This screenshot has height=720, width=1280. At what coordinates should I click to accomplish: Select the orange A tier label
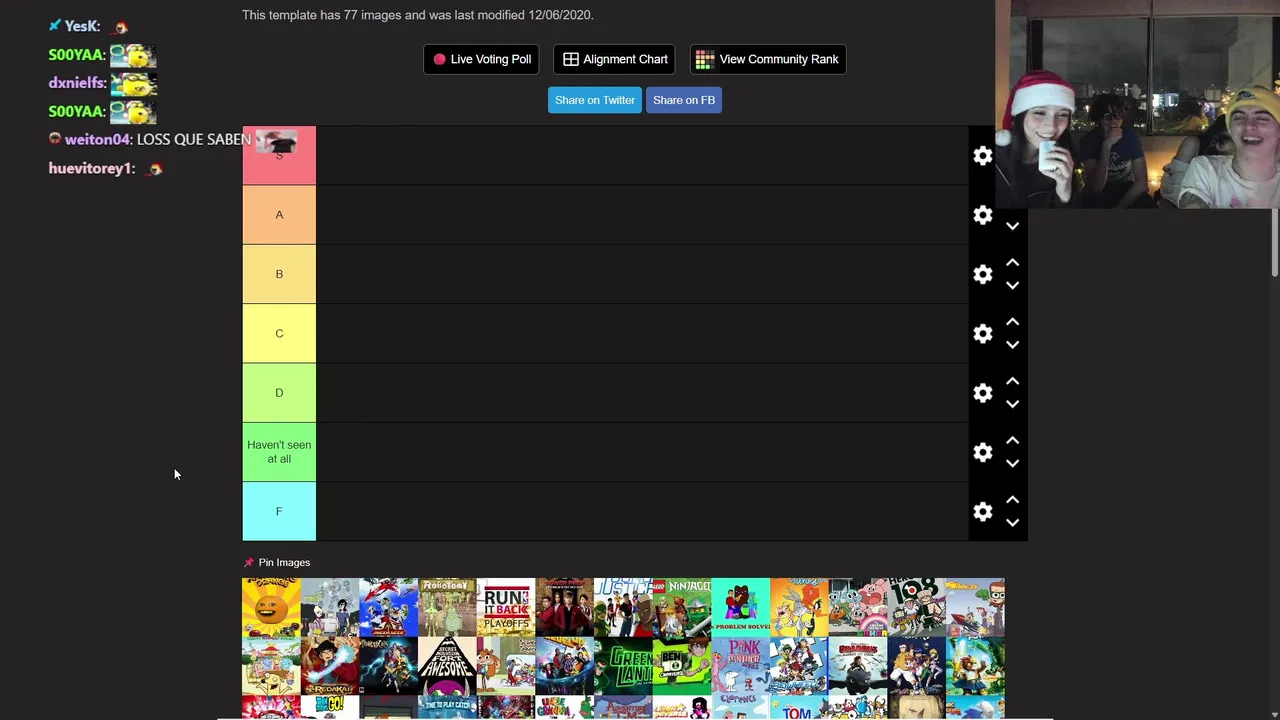(x=279, y=215)
